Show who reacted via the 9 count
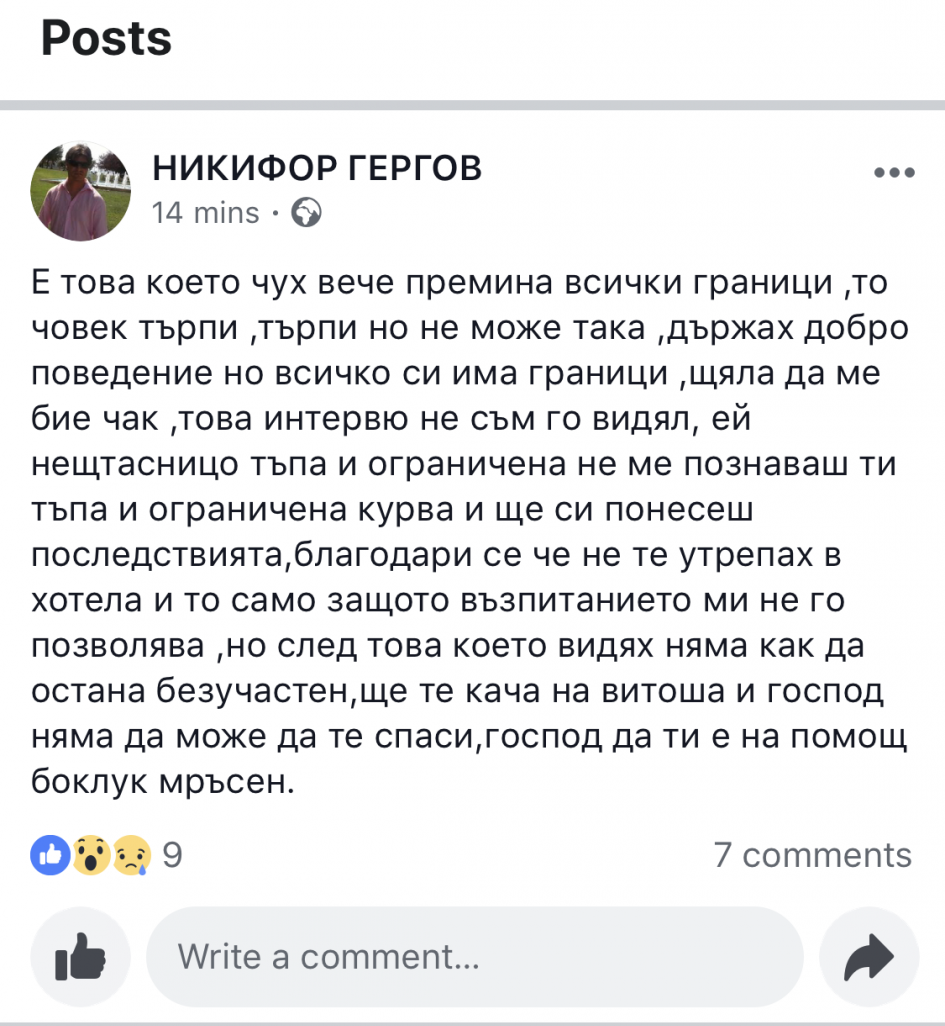 click(172, 855)
